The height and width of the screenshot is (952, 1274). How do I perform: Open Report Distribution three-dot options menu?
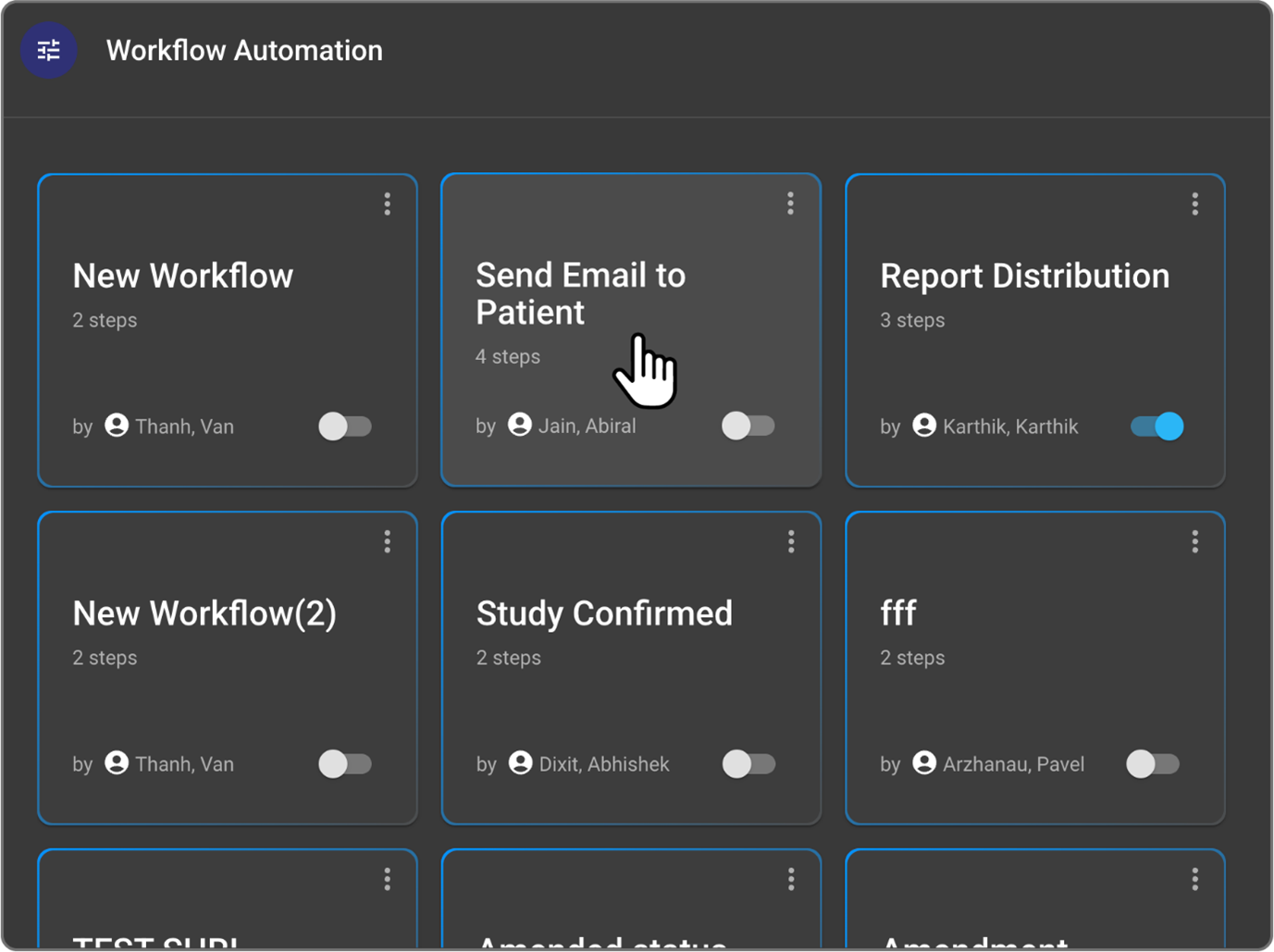click(x=1194, y=204)
